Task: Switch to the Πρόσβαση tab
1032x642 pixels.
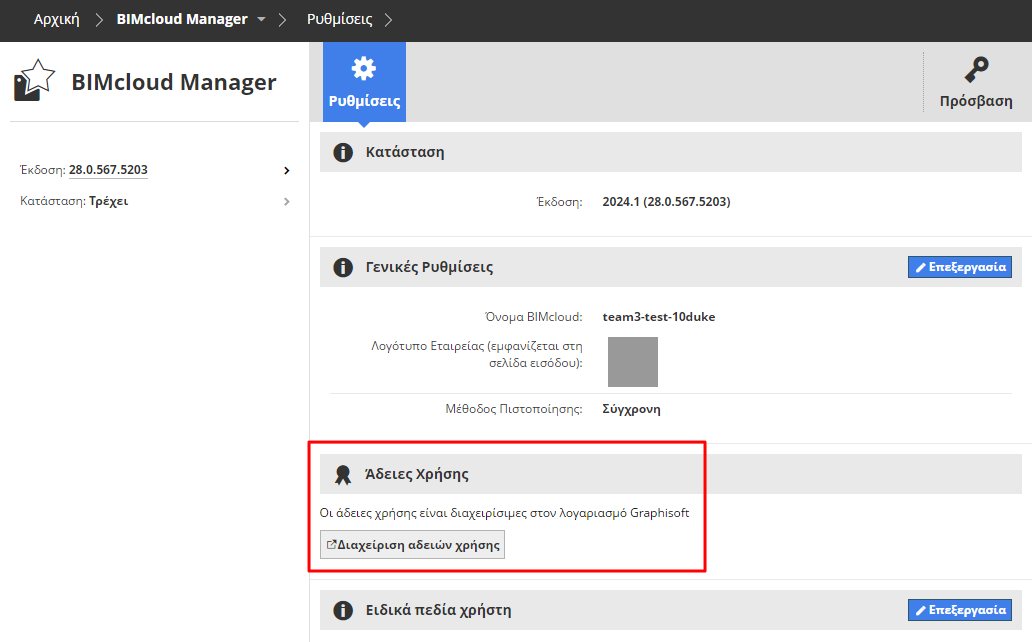Action: click(976, 82)
